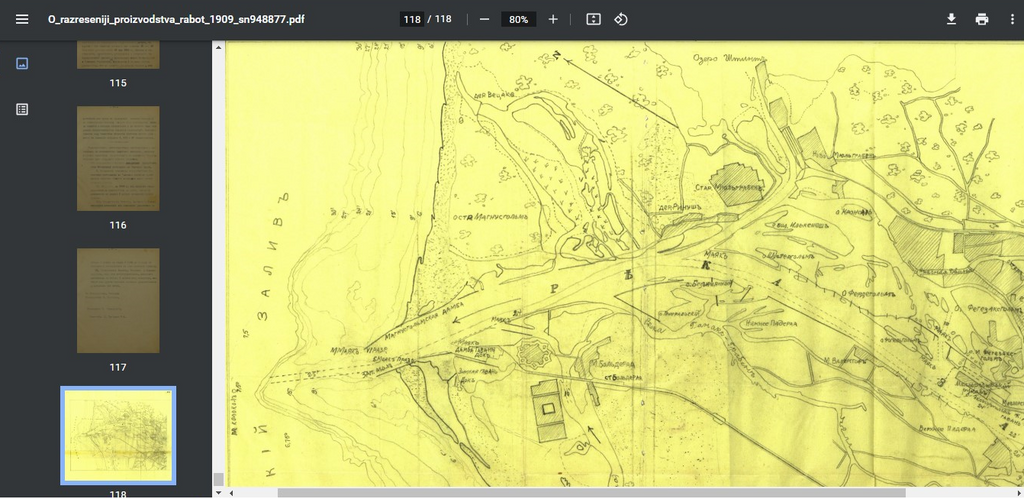Click the vertical scrollbar thumb
This screenshot has height=499, width=1024.
pos(219,479)
